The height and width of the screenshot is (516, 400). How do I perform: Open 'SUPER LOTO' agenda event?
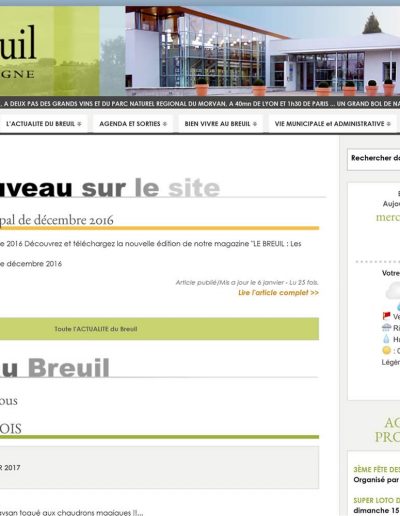[377, 501]
